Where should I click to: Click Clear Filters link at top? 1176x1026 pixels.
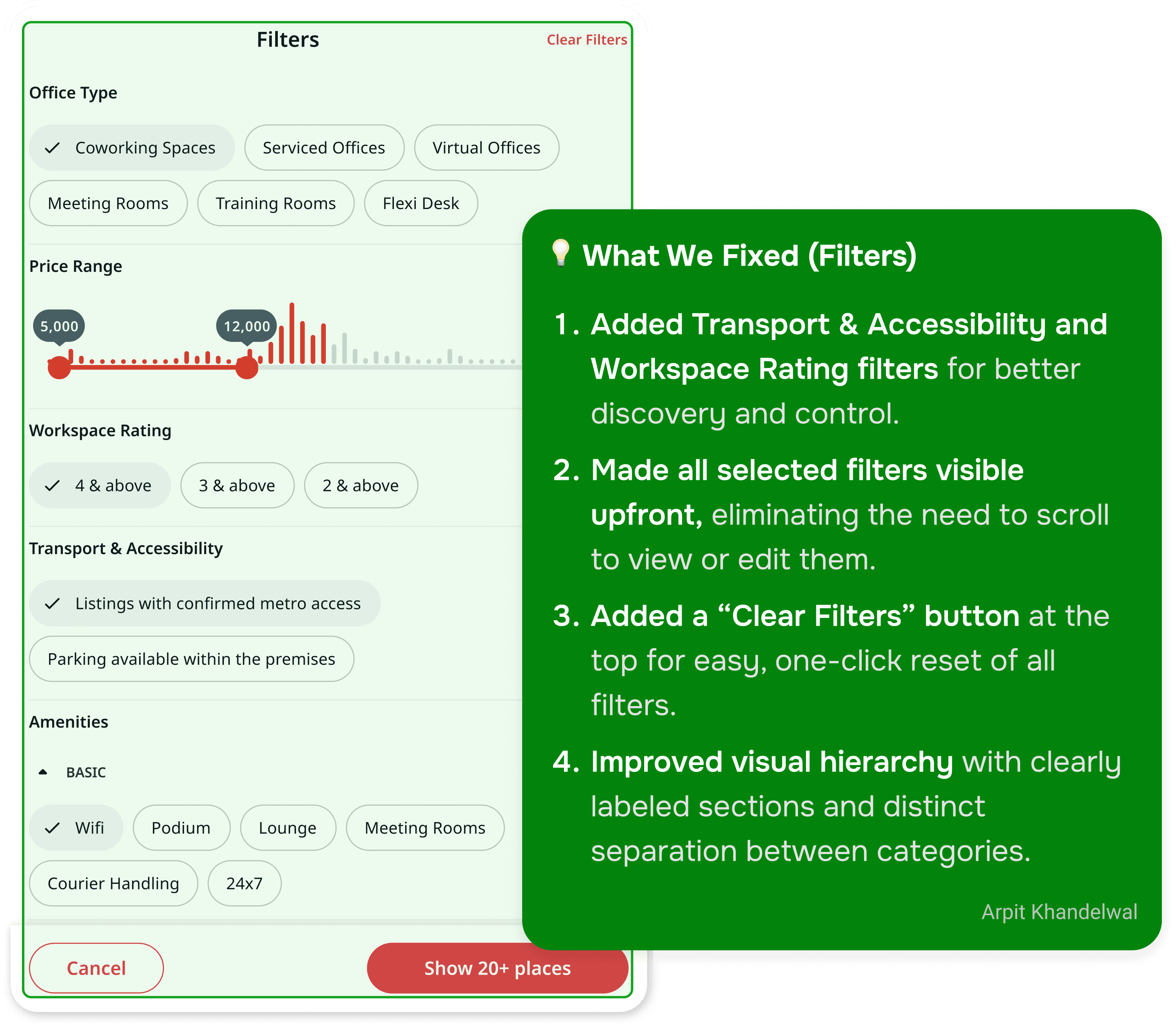click(x=587, y=40)
